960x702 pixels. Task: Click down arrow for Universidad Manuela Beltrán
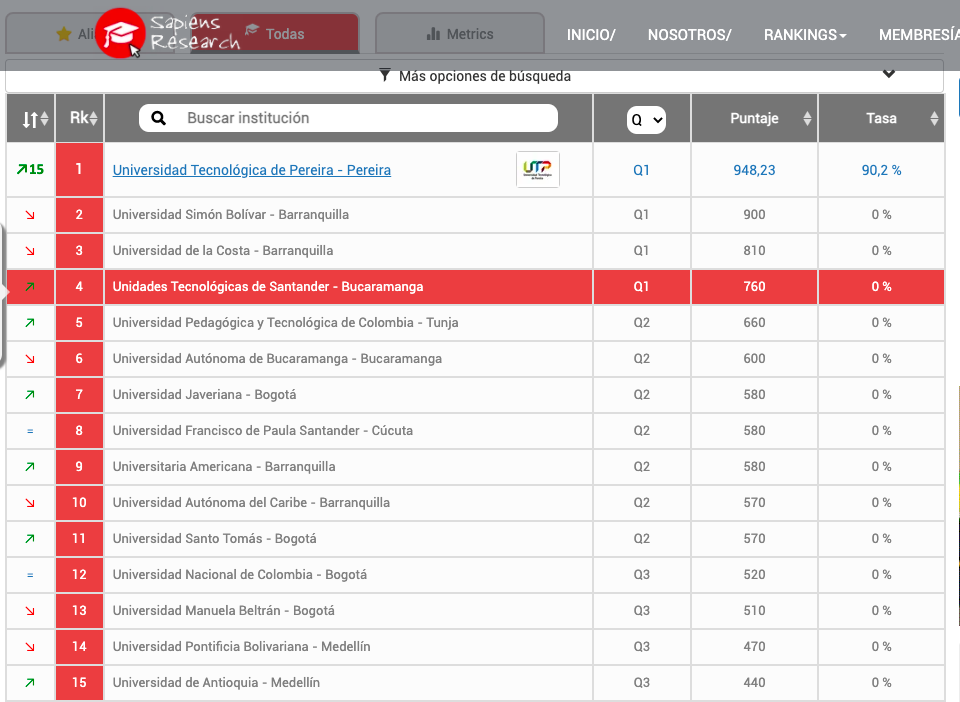point(30,611)
